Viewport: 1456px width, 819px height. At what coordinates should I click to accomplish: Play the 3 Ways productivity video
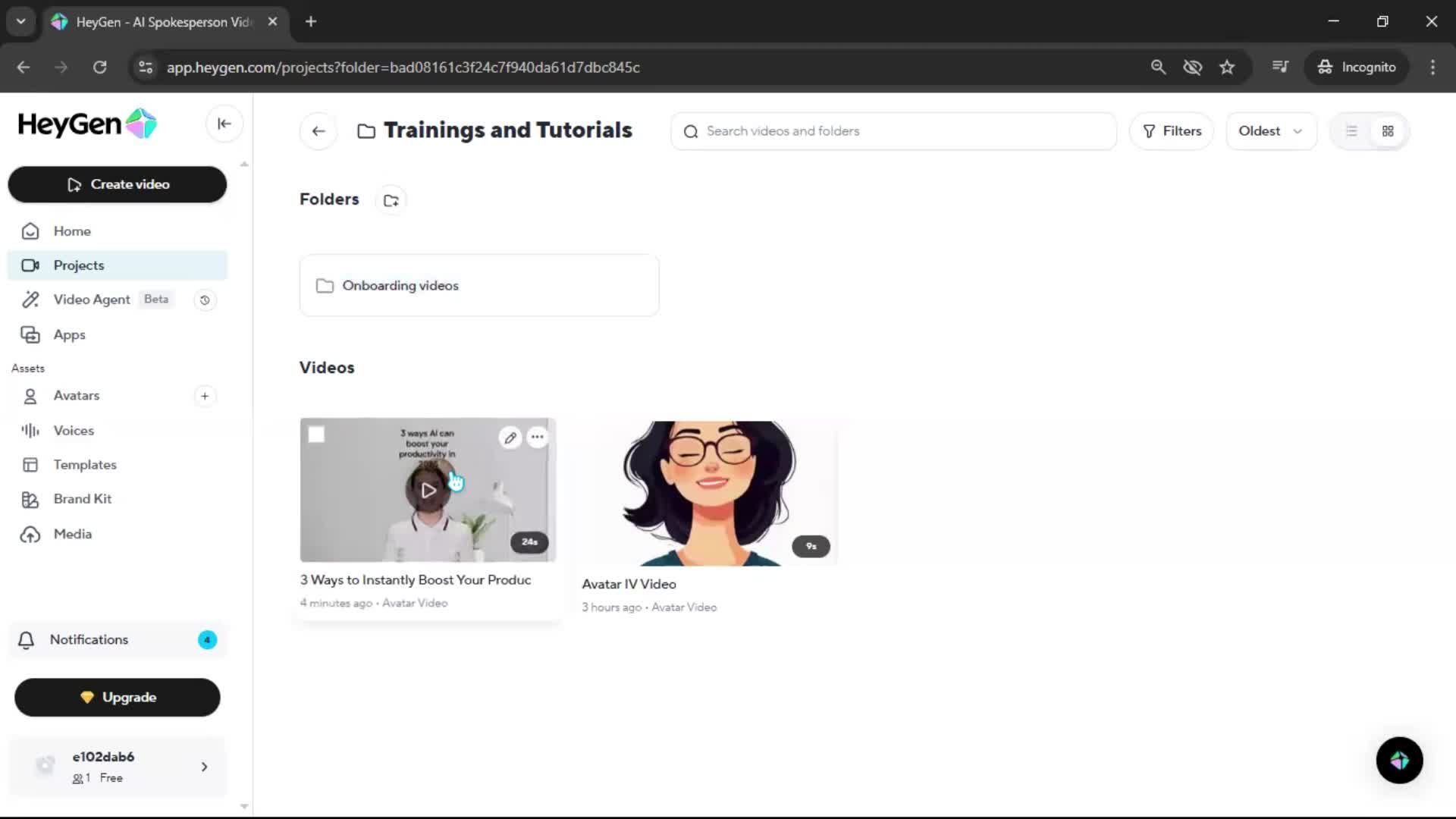[x=428, y=491]
